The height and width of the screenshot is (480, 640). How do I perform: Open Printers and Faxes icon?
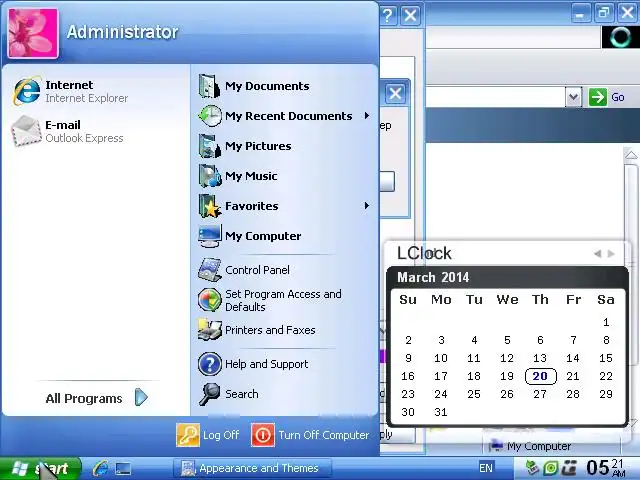click(x=210, y=330)
